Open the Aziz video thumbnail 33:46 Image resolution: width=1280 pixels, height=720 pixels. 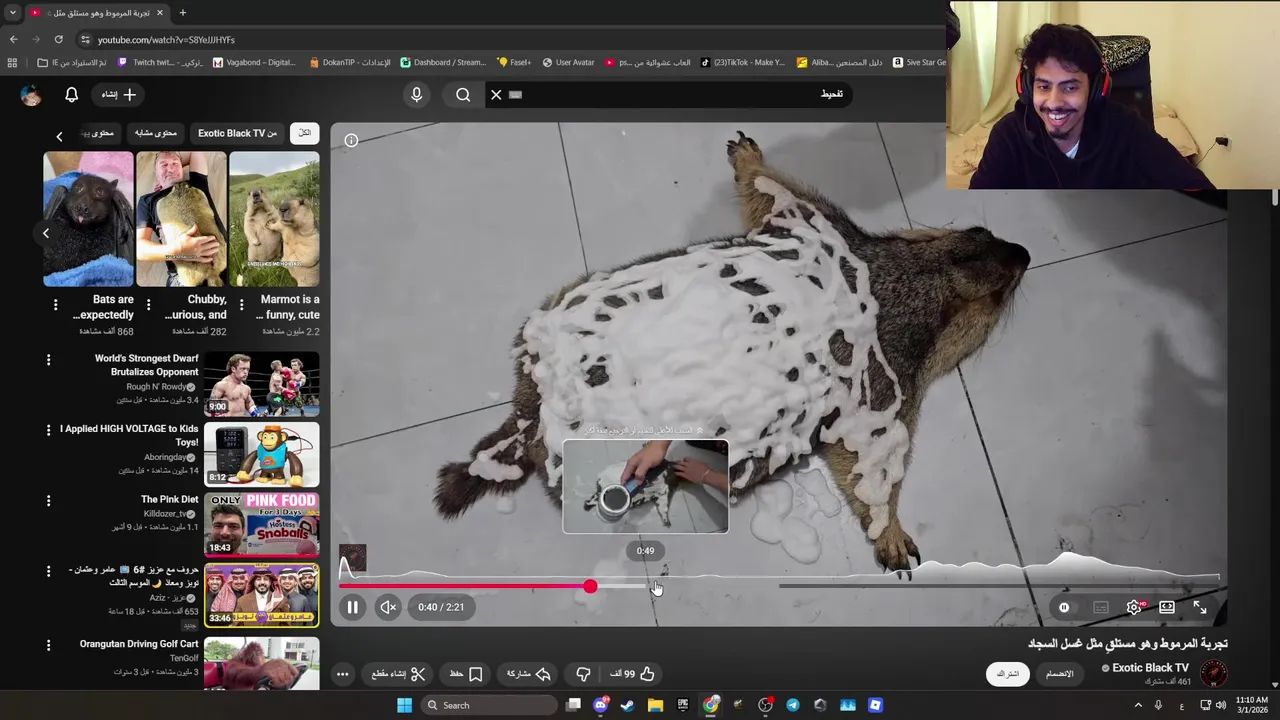262,595
